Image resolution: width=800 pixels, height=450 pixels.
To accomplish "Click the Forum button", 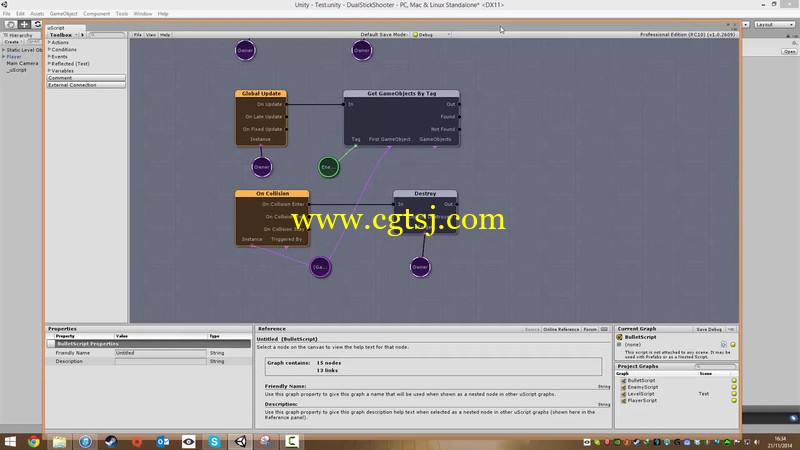I will point(590,329).
